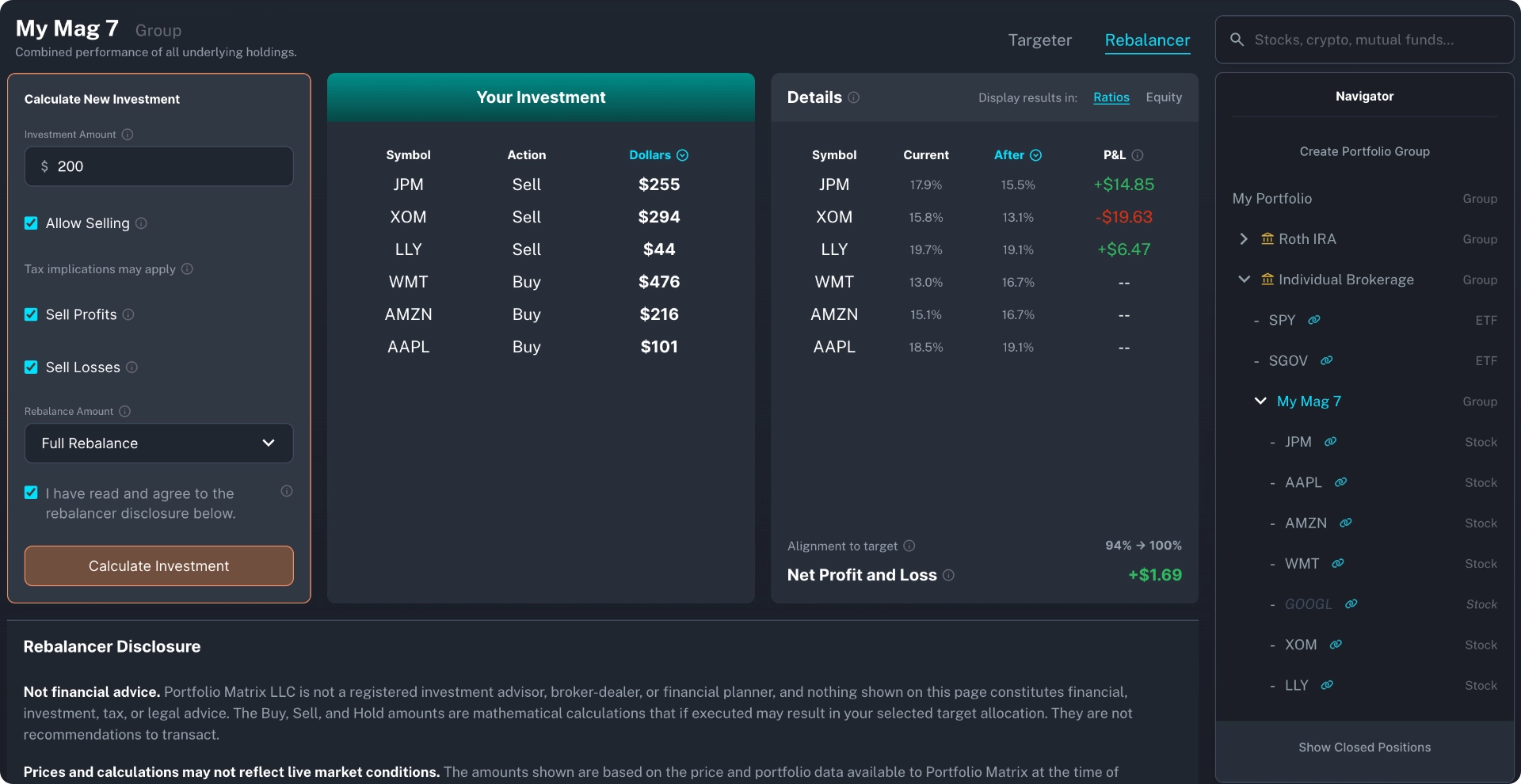Click Create Portfolio Group
The image size is (1521, 784).
[x=1364, y=151]
